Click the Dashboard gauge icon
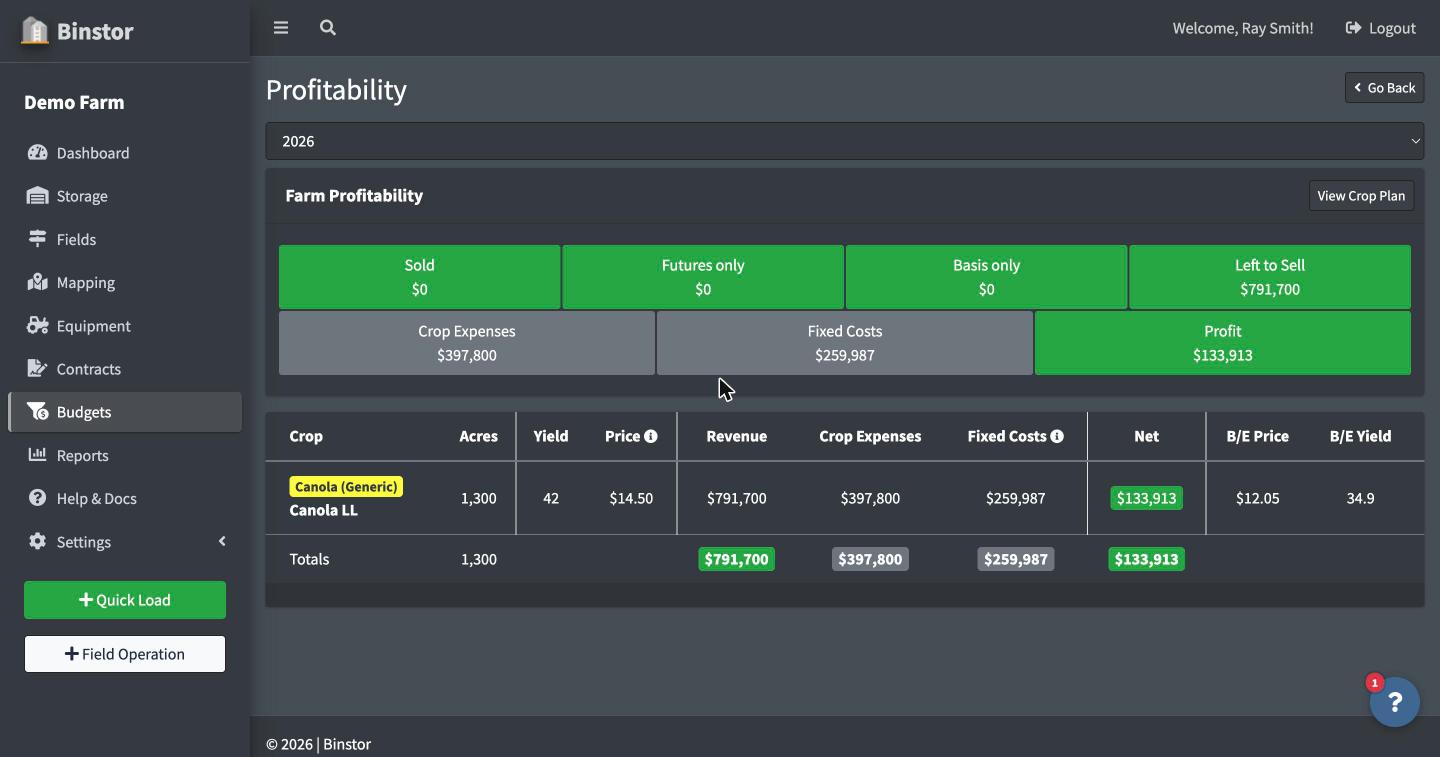 pos(38,153)
